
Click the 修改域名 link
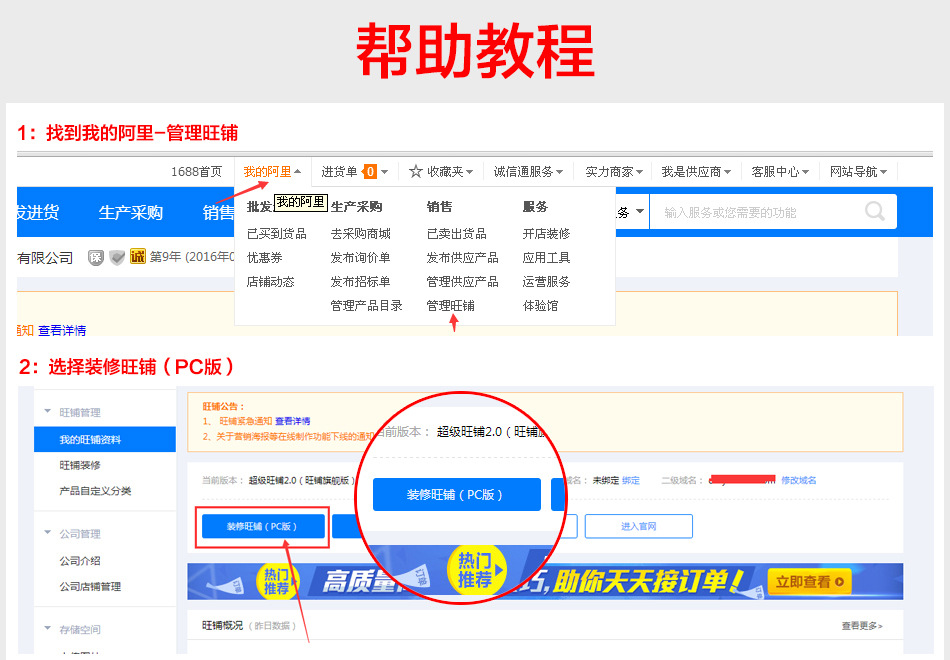799,480
